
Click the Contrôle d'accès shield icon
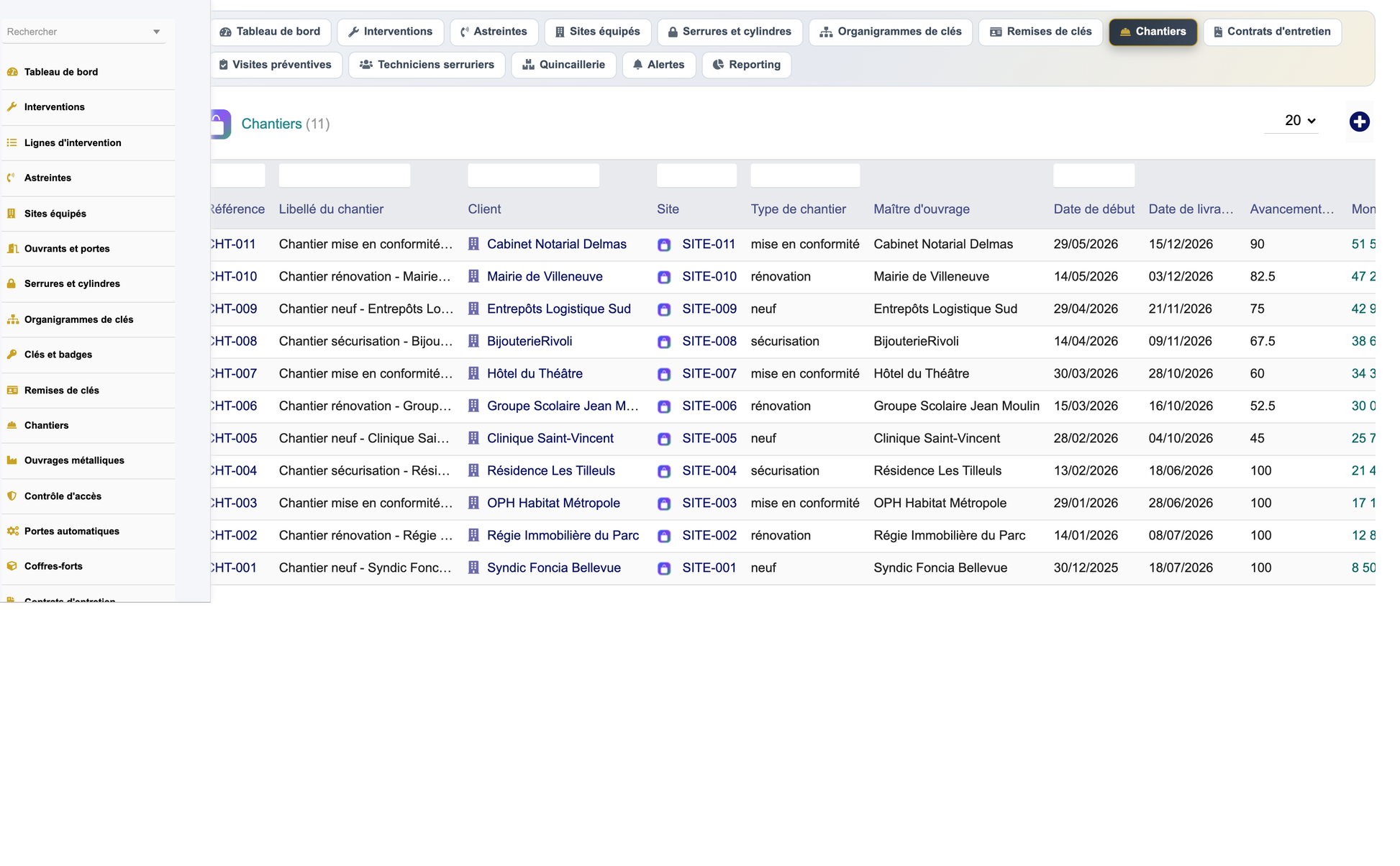(x=12, y=496)
